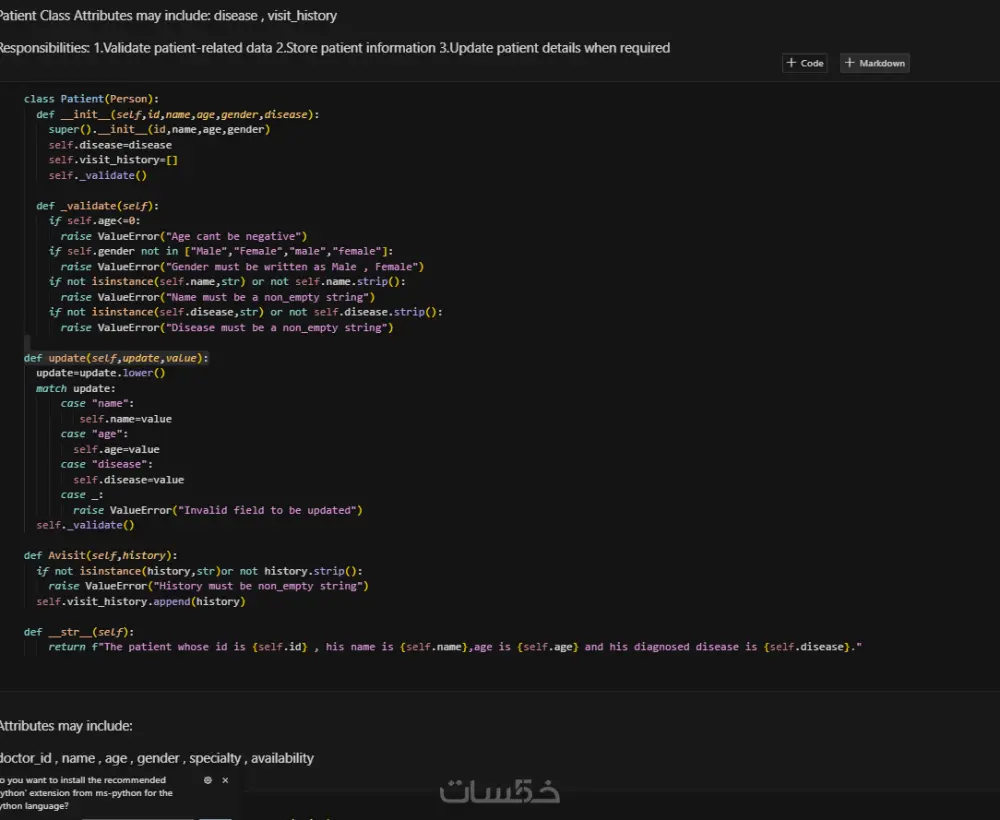Add a new Markdown cell
The height and width of the screenshot is (820, 1000).
[x=875, y=62]
